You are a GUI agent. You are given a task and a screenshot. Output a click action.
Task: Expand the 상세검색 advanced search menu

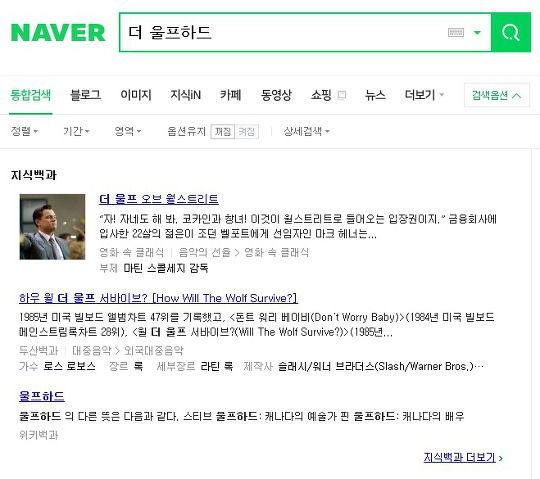pos(306,131)
